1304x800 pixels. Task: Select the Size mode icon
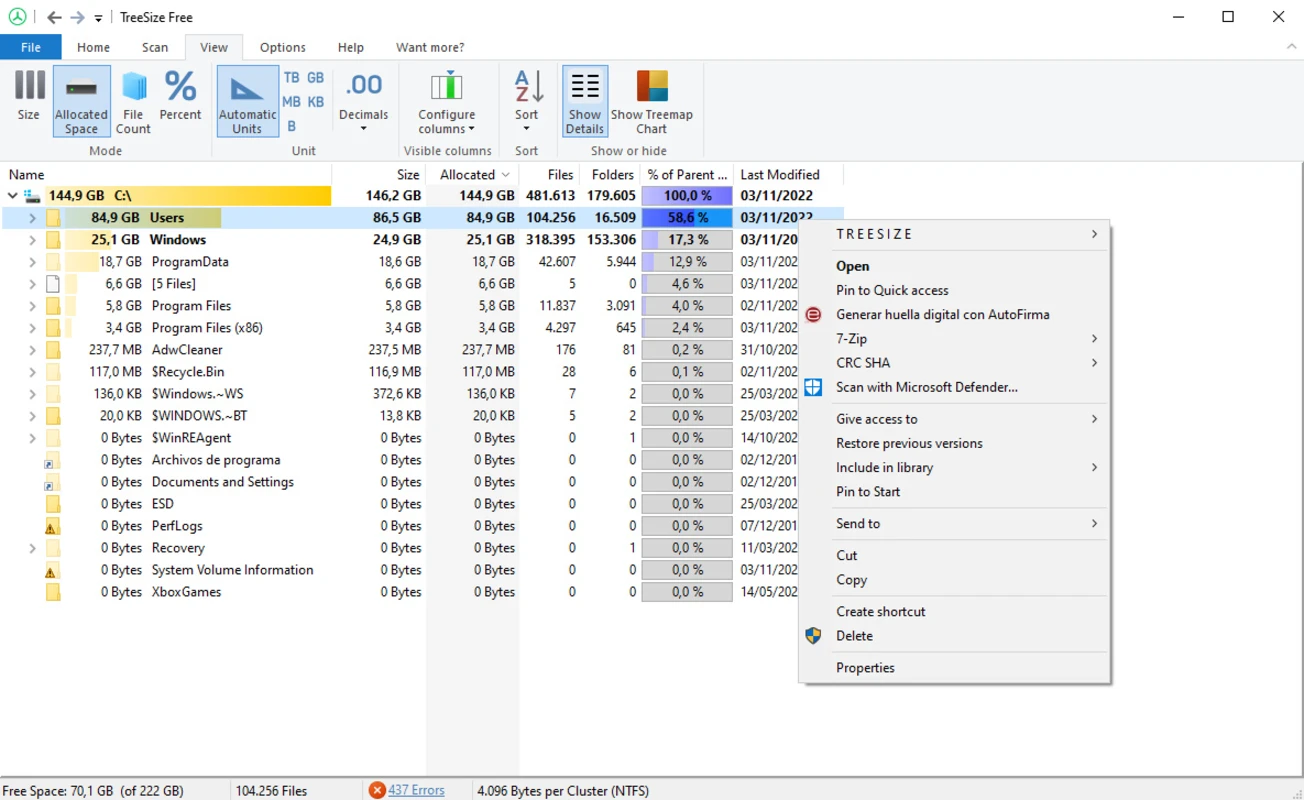[x=27, y=98]
